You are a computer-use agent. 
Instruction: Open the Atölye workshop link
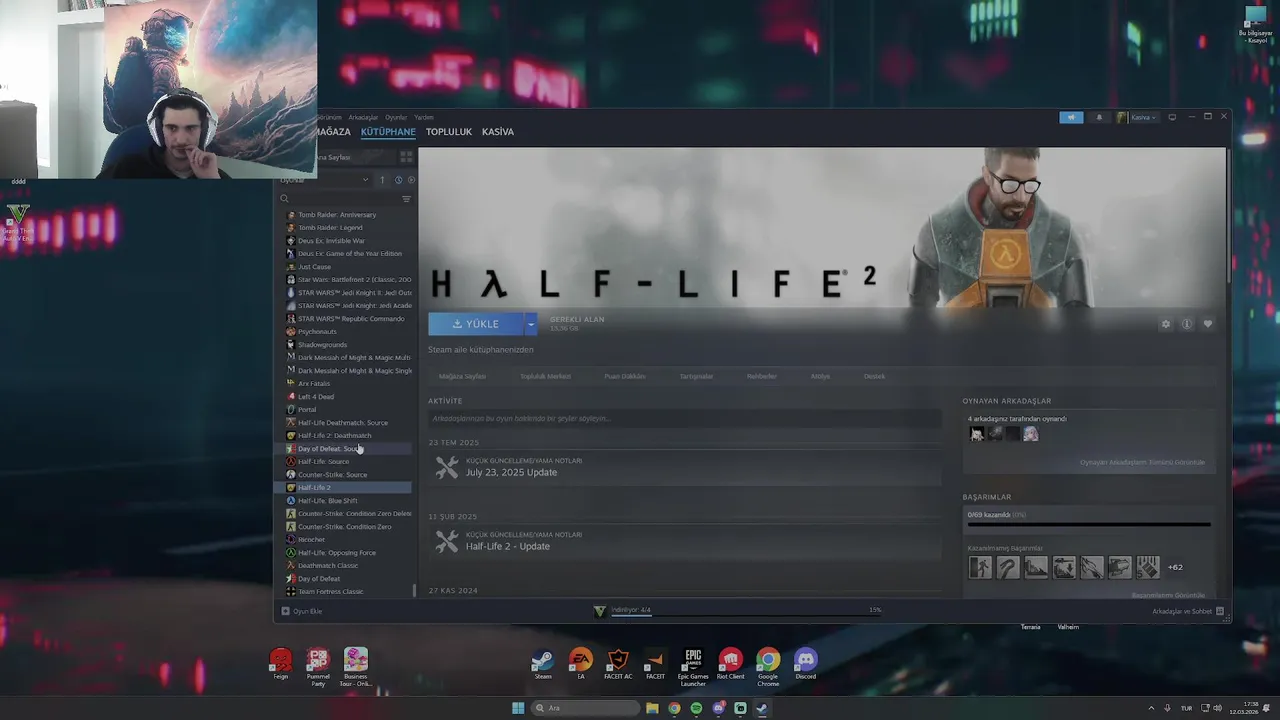pos(820,377)
